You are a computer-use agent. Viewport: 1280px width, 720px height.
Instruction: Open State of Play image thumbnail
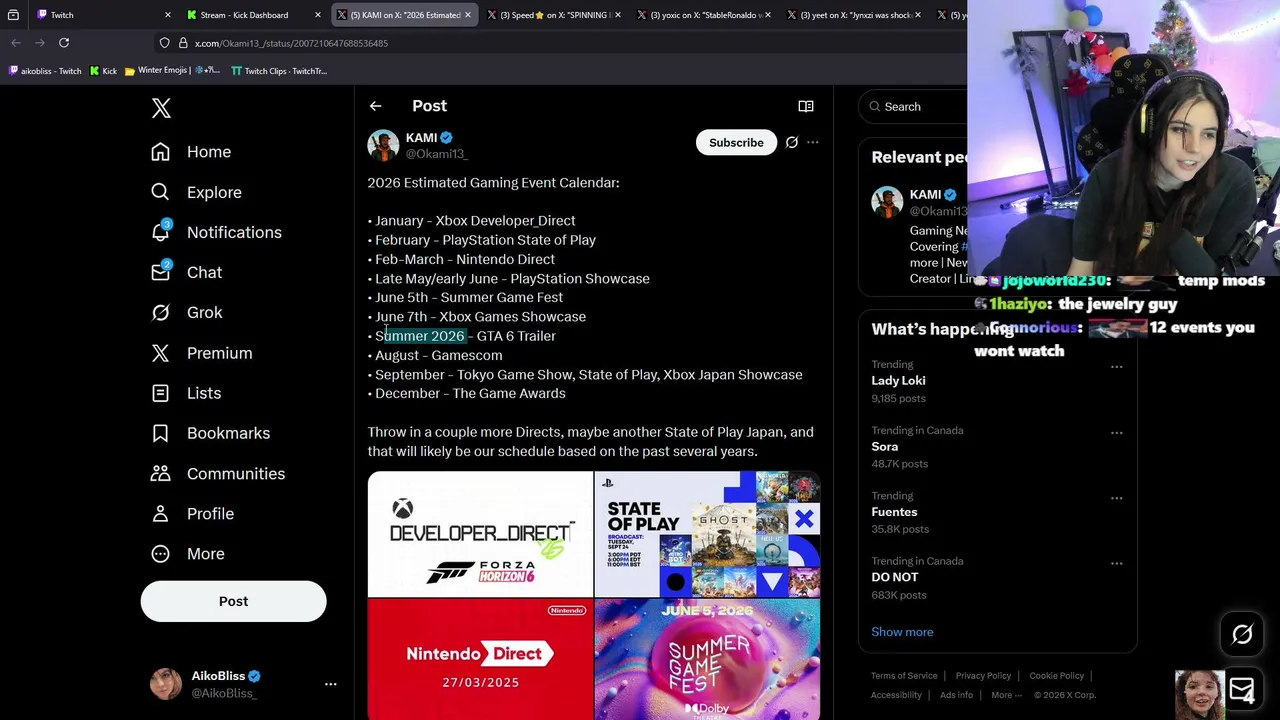click(x=707, y=534)
